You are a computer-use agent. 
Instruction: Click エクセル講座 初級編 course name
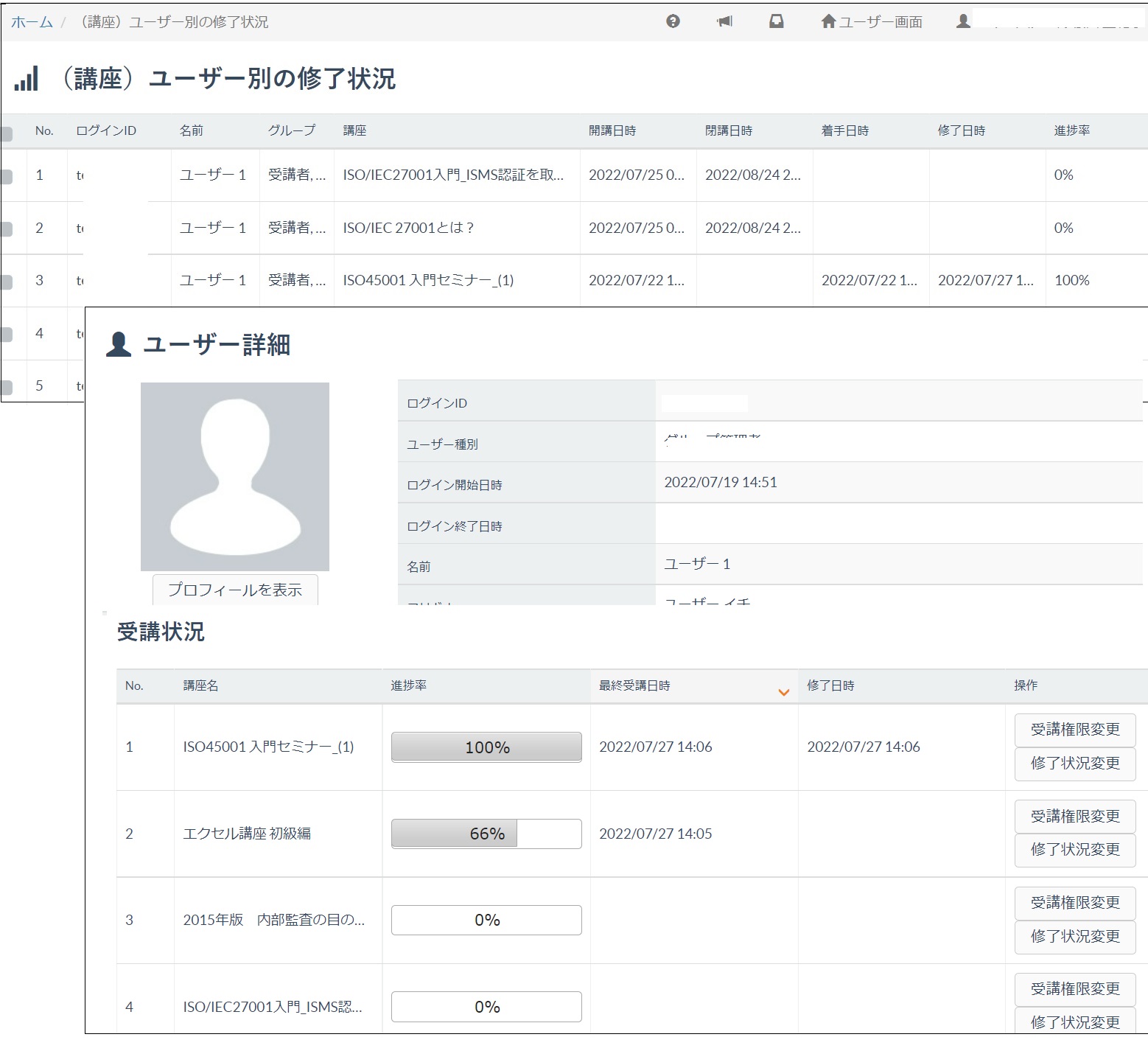(247, 834)
